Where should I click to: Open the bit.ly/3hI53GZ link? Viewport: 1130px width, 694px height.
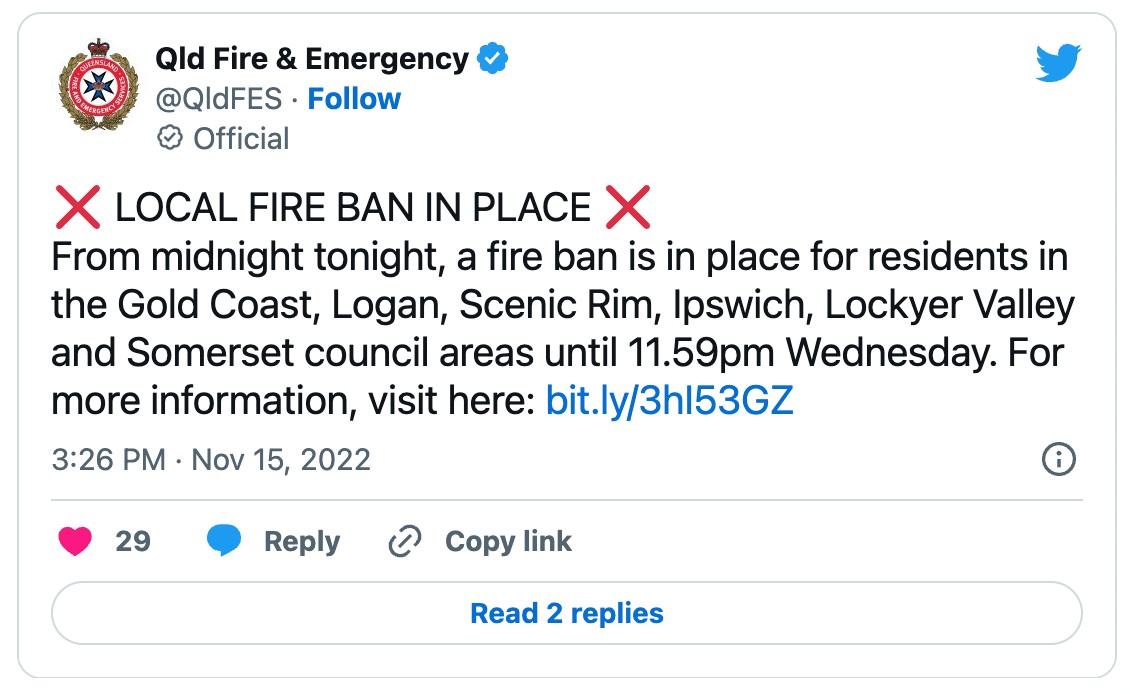[x=669, y=401]
